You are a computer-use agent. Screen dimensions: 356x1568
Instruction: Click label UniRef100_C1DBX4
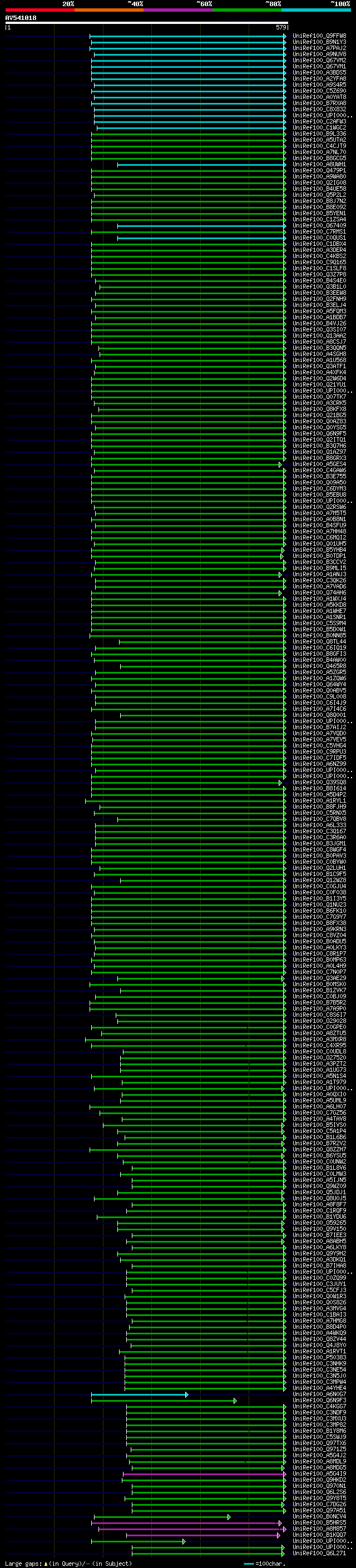pos(319,244)
